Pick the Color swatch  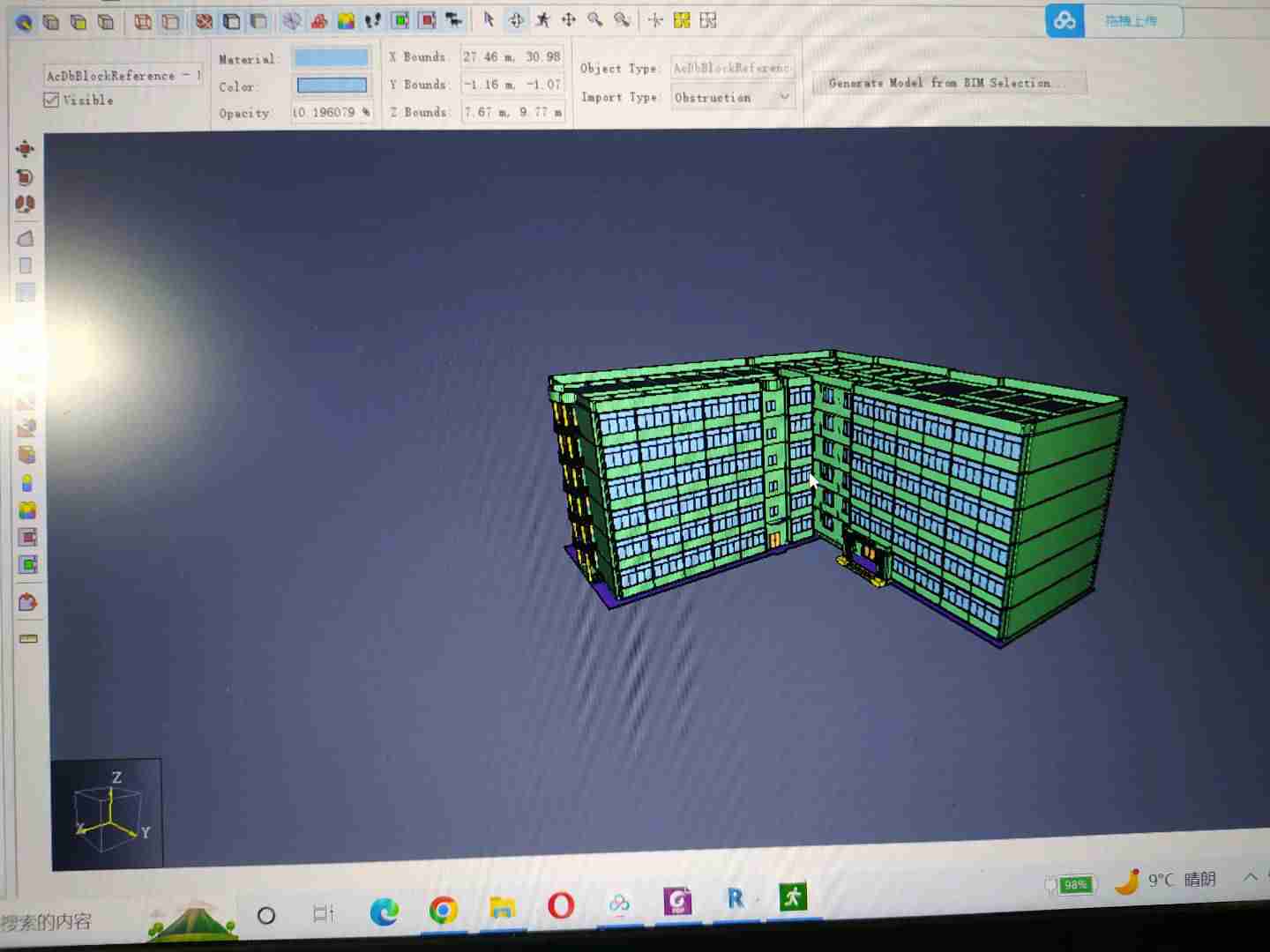[x=332, y=86]
